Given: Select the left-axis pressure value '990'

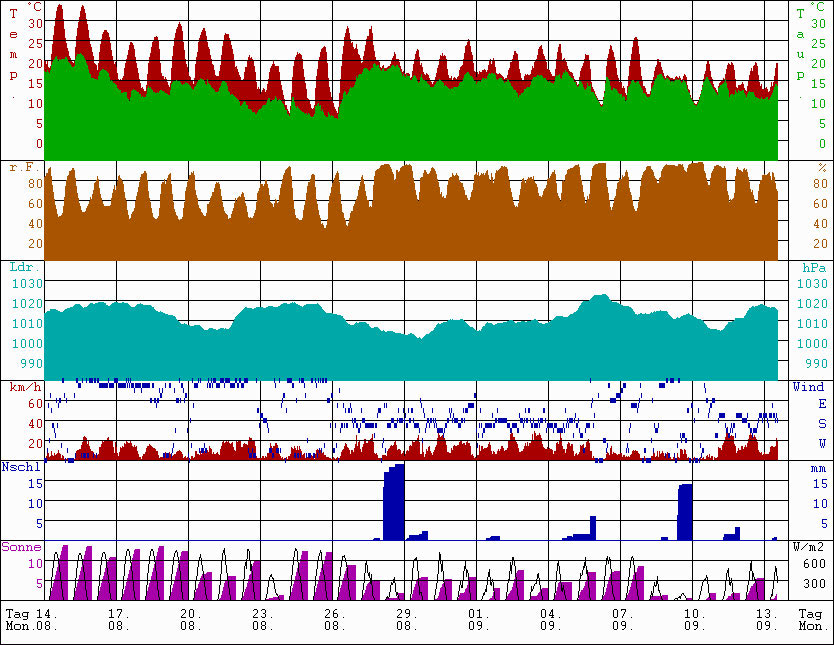Looking at the screenshot, I should [31, 364].
